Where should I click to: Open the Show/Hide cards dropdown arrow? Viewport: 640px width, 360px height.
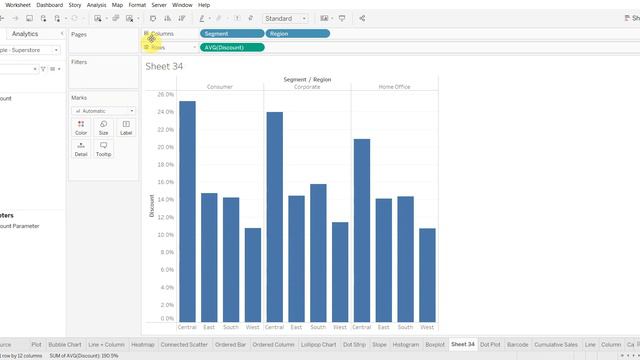pyautogui.click(x=332, y=19)
